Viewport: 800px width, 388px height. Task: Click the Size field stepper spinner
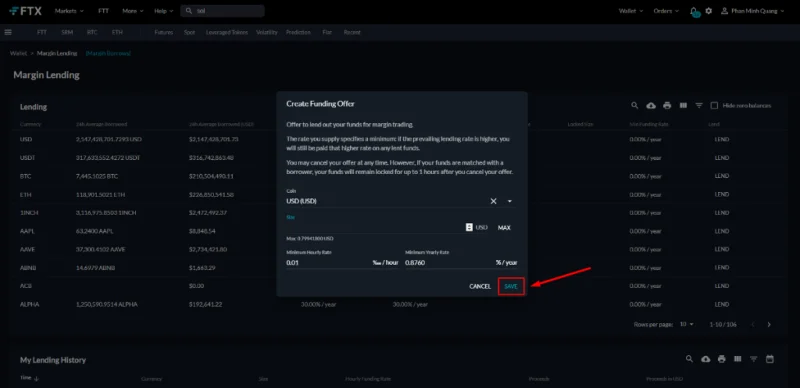pyautogui.click(x=469, y=228)
